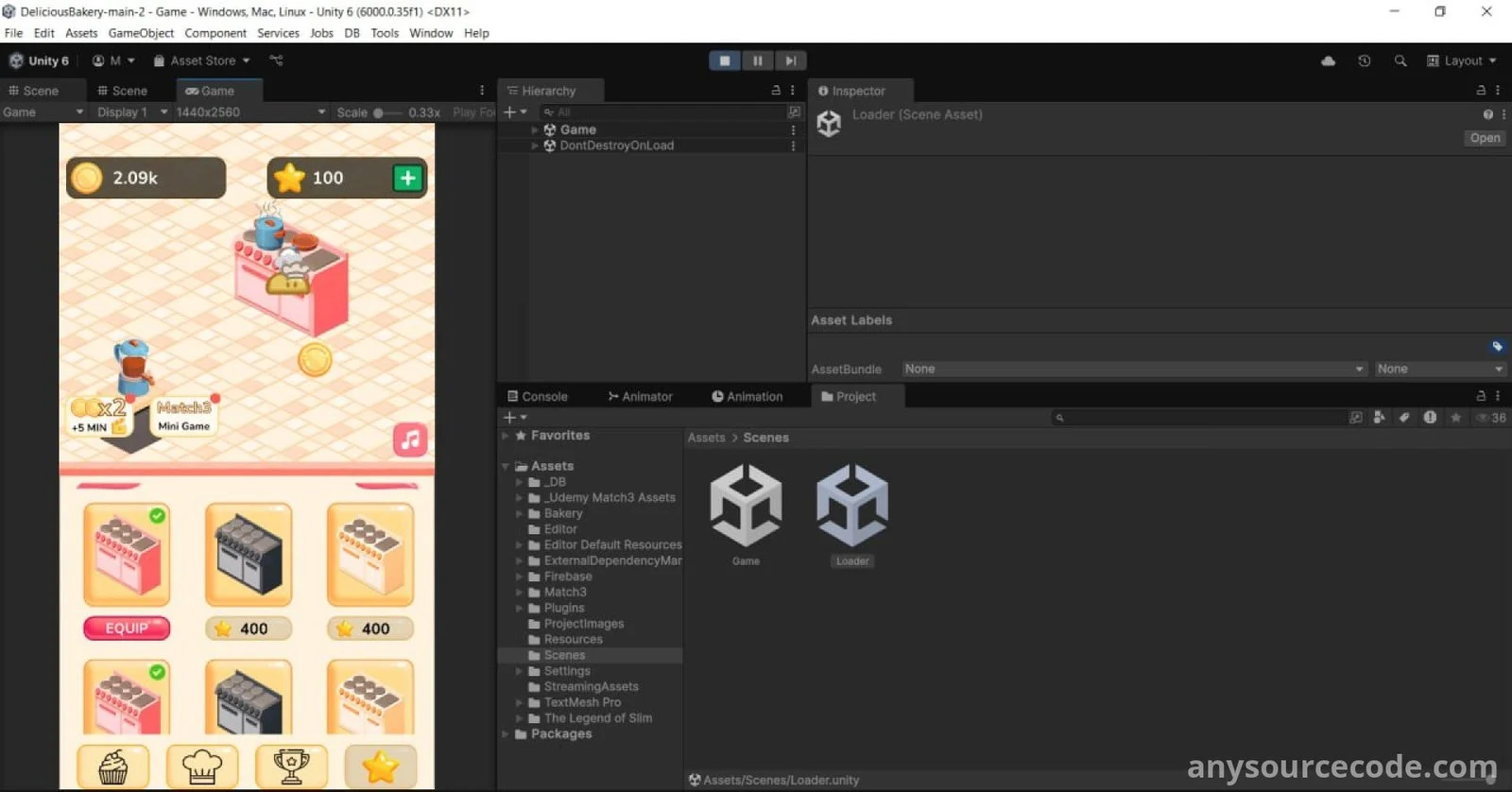Expand the Game scene in Hierarchy
Viewport: 1512px width, 792px height.
[535, 129]
